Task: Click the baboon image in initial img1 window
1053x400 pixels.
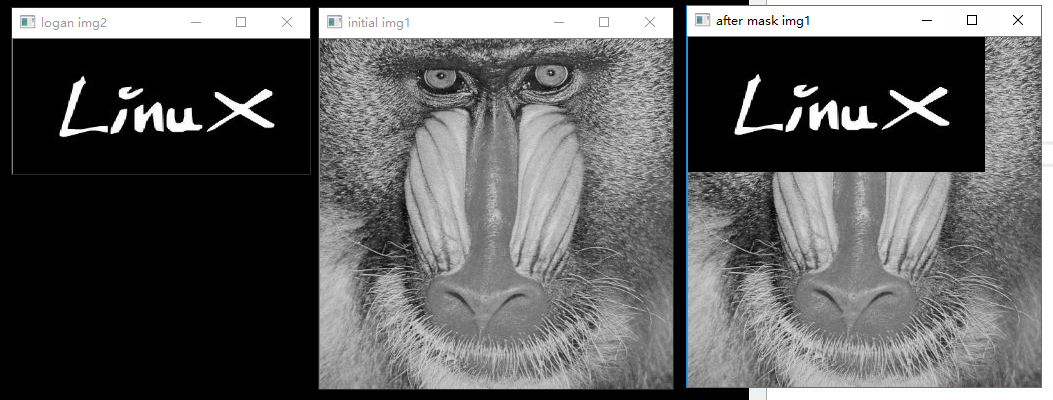Action: click(496, 213)
